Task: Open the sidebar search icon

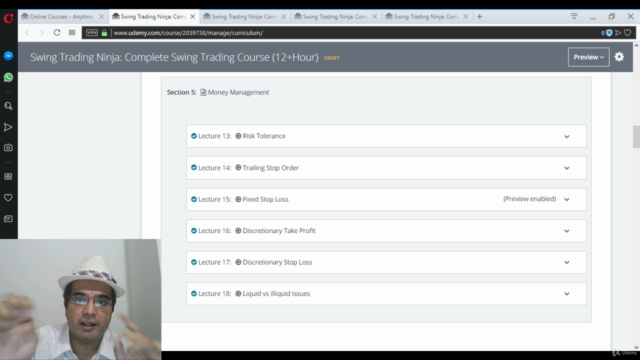Action: point(8,106)
